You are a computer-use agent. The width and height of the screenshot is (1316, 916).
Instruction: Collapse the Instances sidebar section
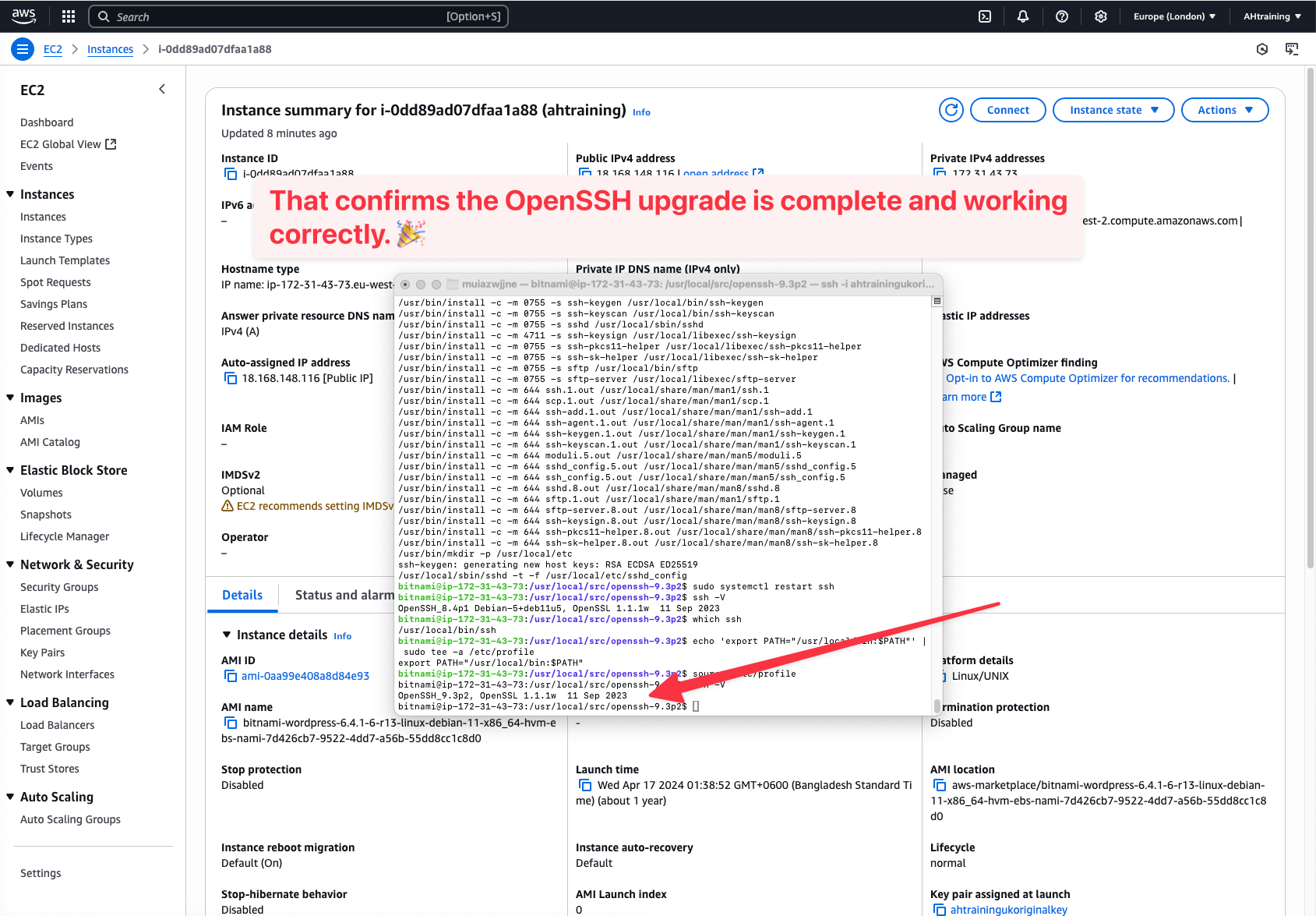coord(10,194)
